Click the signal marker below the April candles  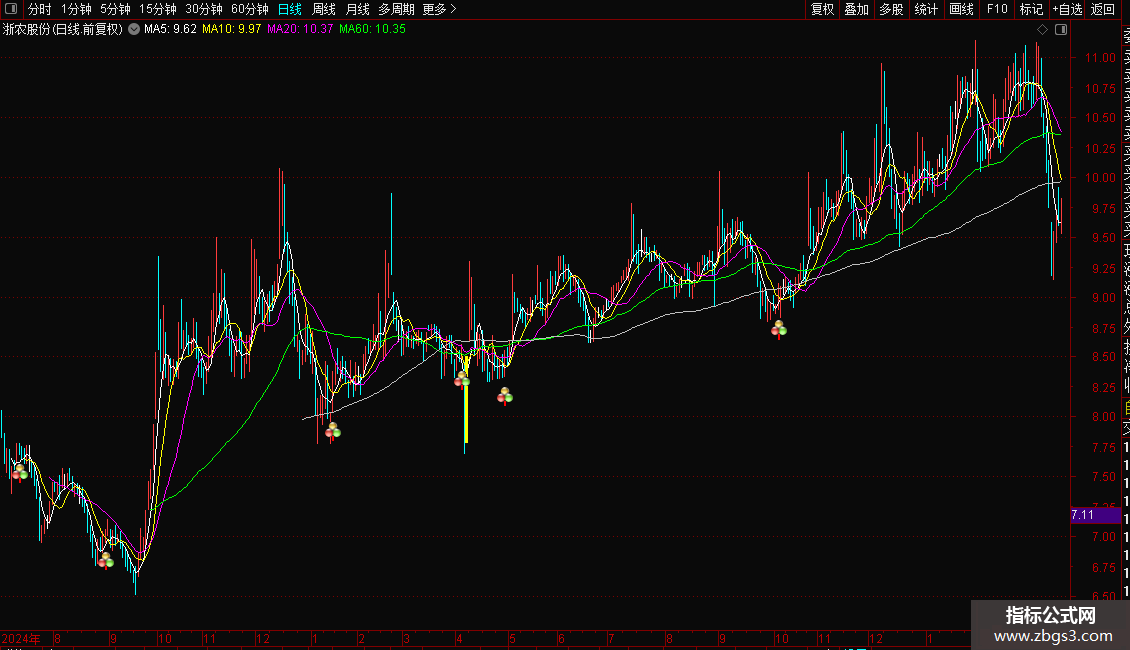(x=462, y=379)
